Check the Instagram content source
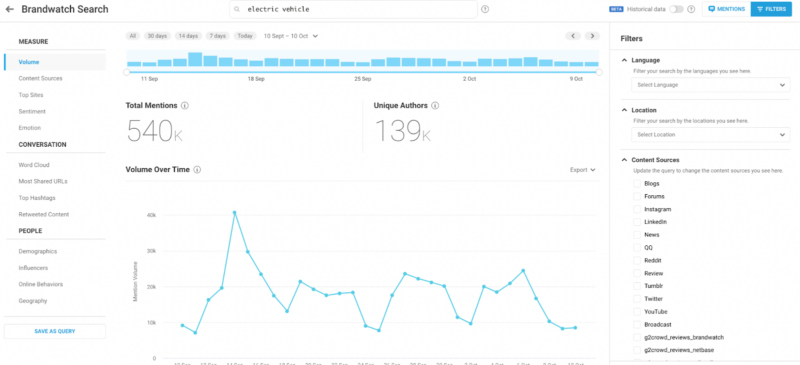This screenshot has width=800, height=365. coord(637,209)
